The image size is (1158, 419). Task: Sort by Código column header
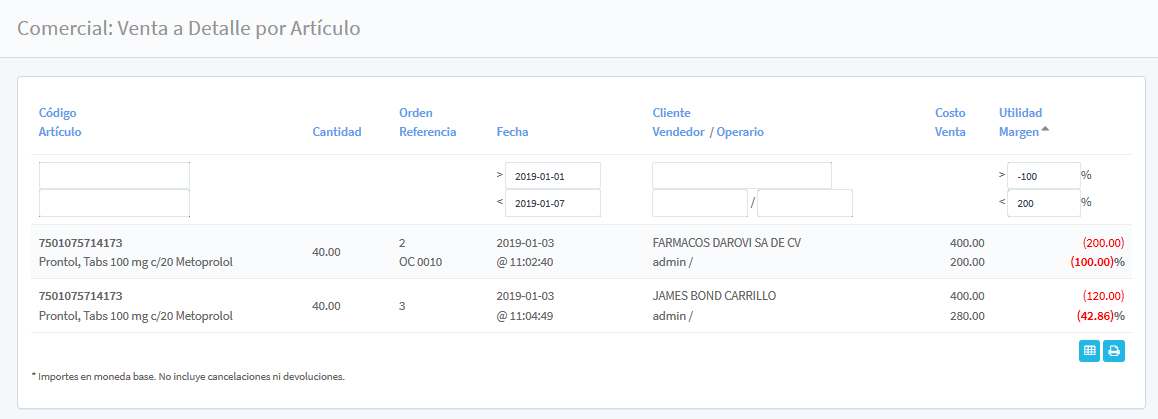57,113
